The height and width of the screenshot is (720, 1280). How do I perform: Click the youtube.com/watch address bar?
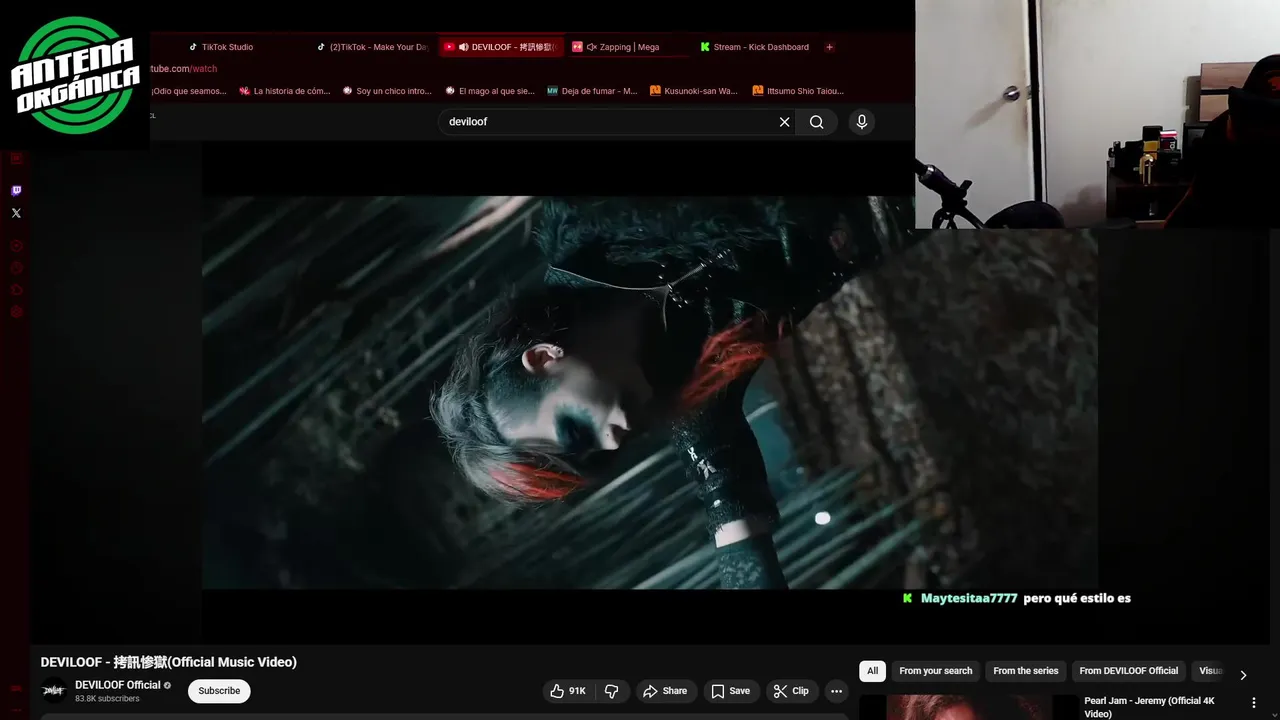point(183,69)
